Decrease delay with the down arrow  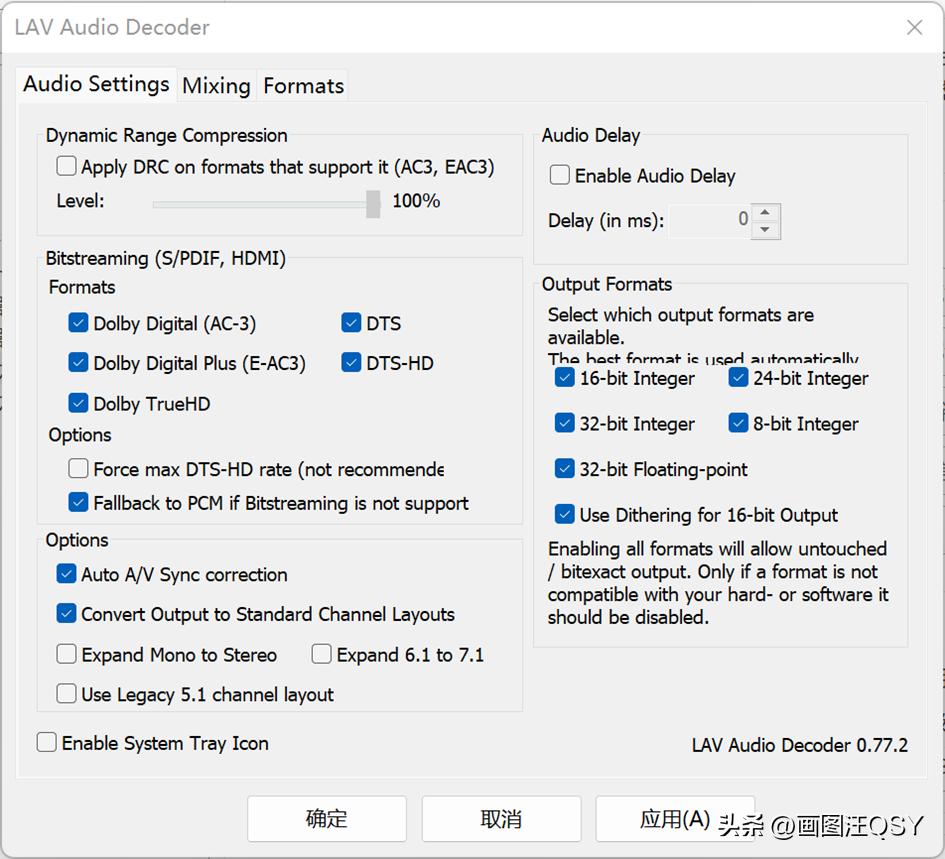(x=765, y=230)
